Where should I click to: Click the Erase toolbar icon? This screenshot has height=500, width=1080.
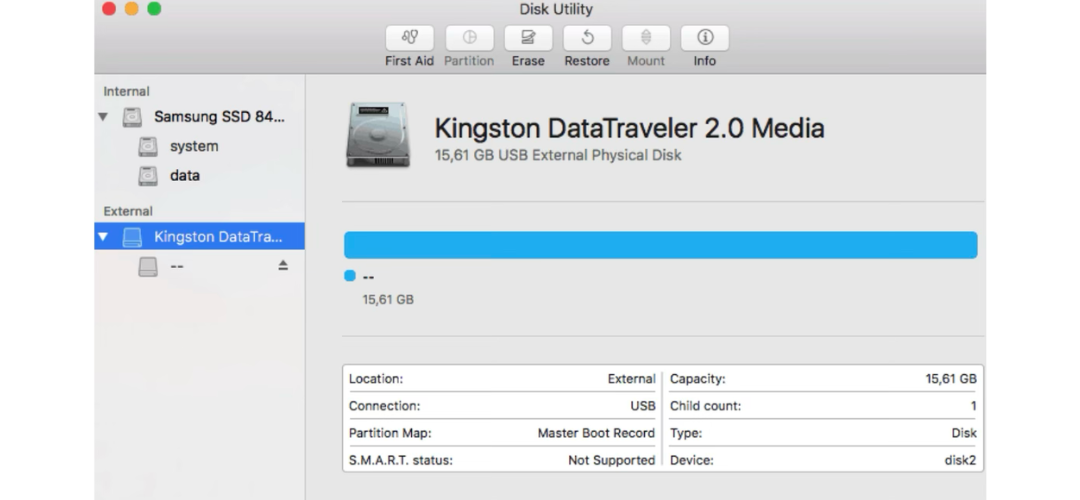[x=528, y=39]
